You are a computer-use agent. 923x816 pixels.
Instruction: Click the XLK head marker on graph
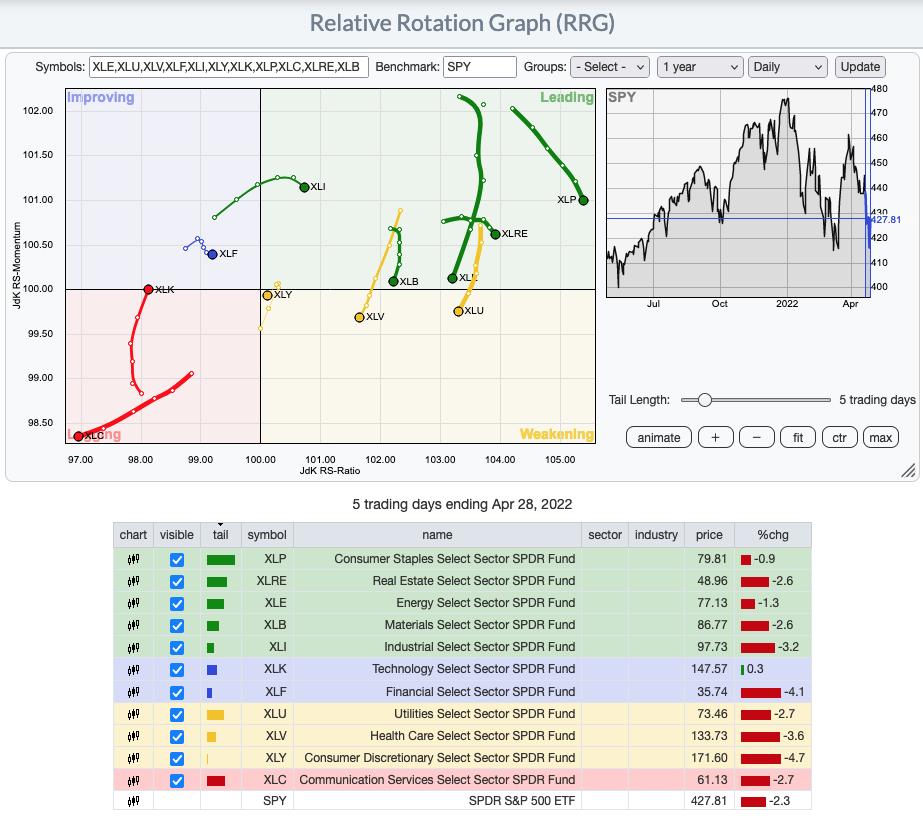148,289
